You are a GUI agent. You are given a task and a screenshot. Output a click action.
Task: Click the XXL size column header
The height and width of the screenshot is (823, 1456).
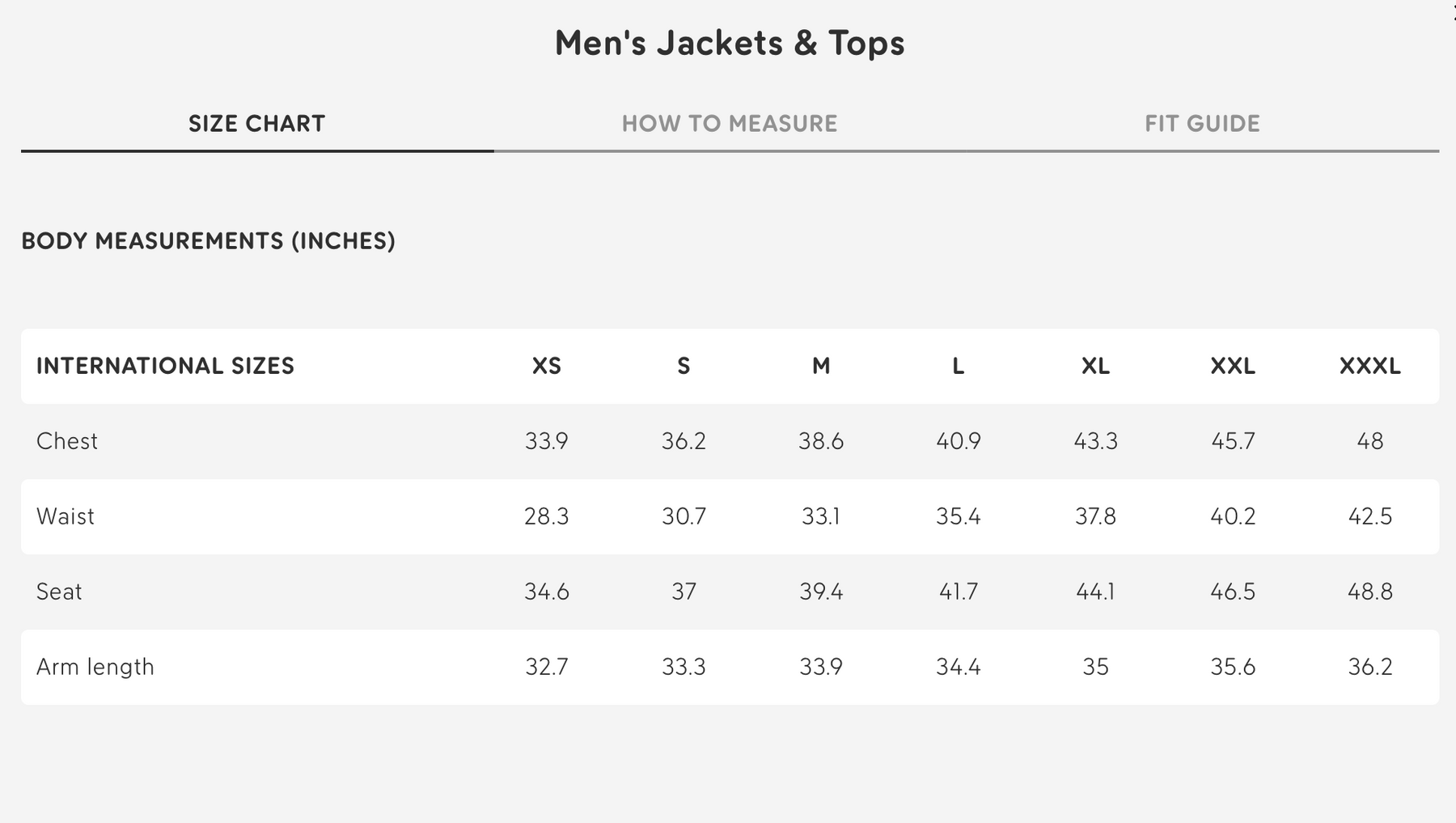(1233, 366)
